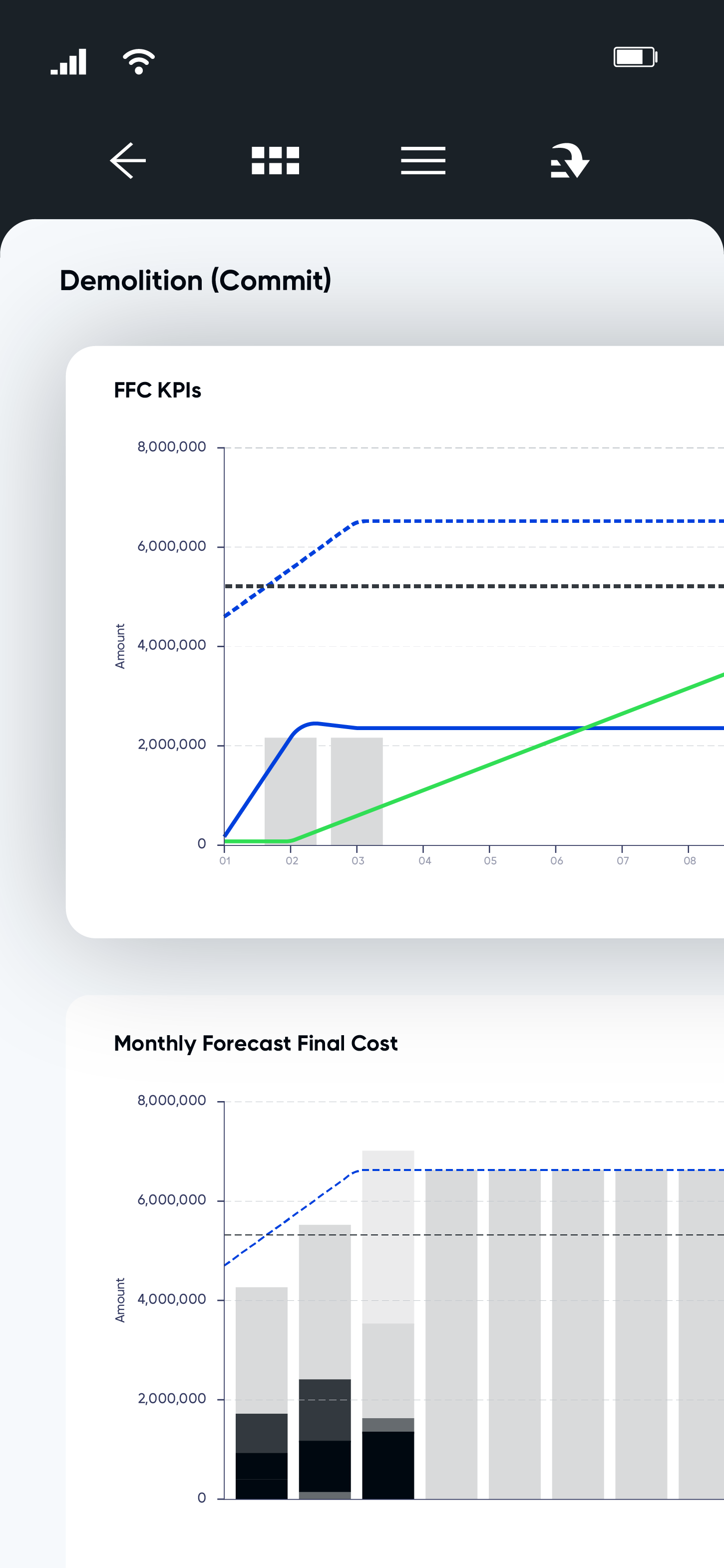Tap the Wi-Fi status icon
The height and width of the screenshot is (1568, 724).
click(x=139, y=61)
